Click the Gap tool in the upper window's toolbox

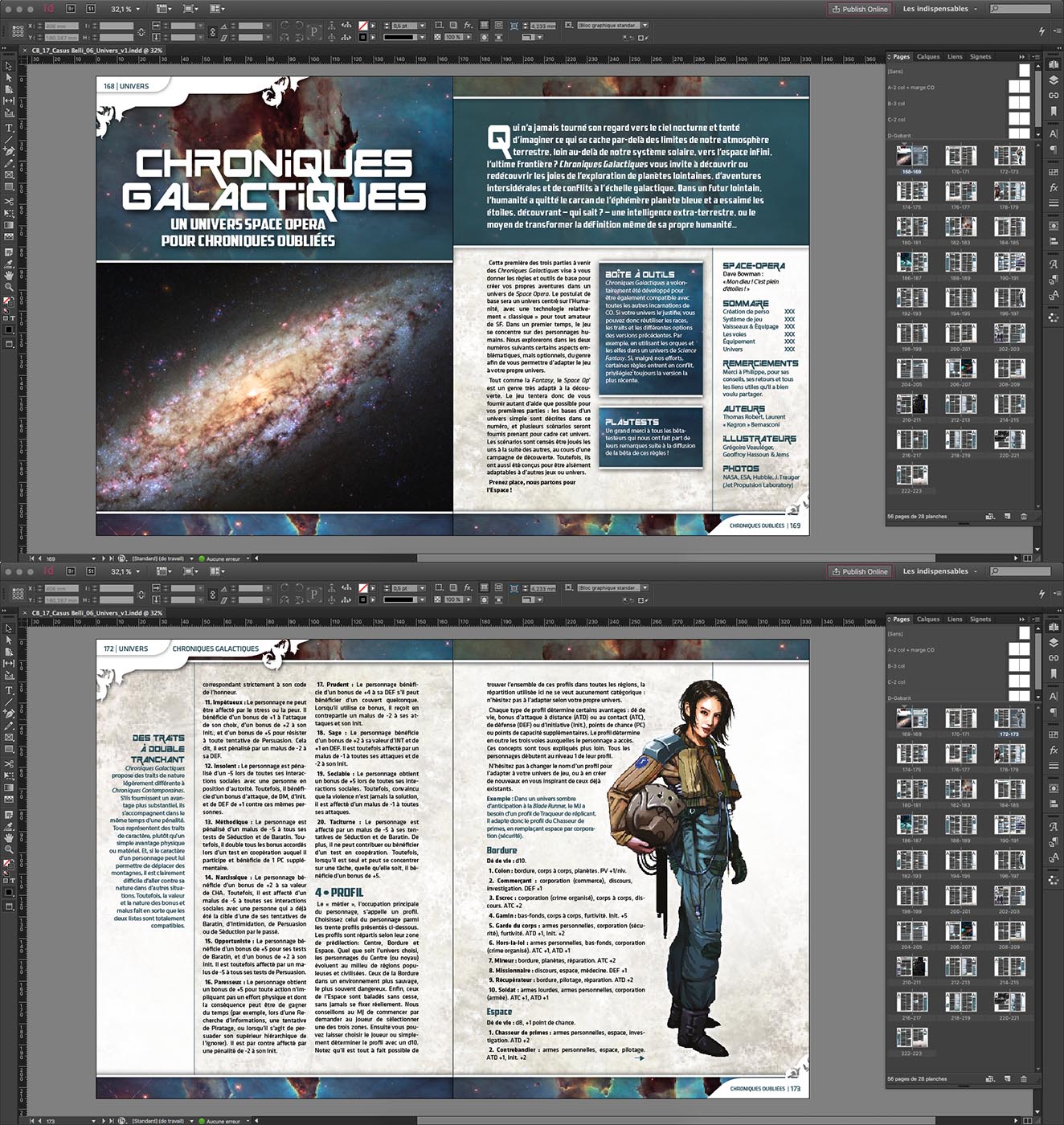click(9, 100)
